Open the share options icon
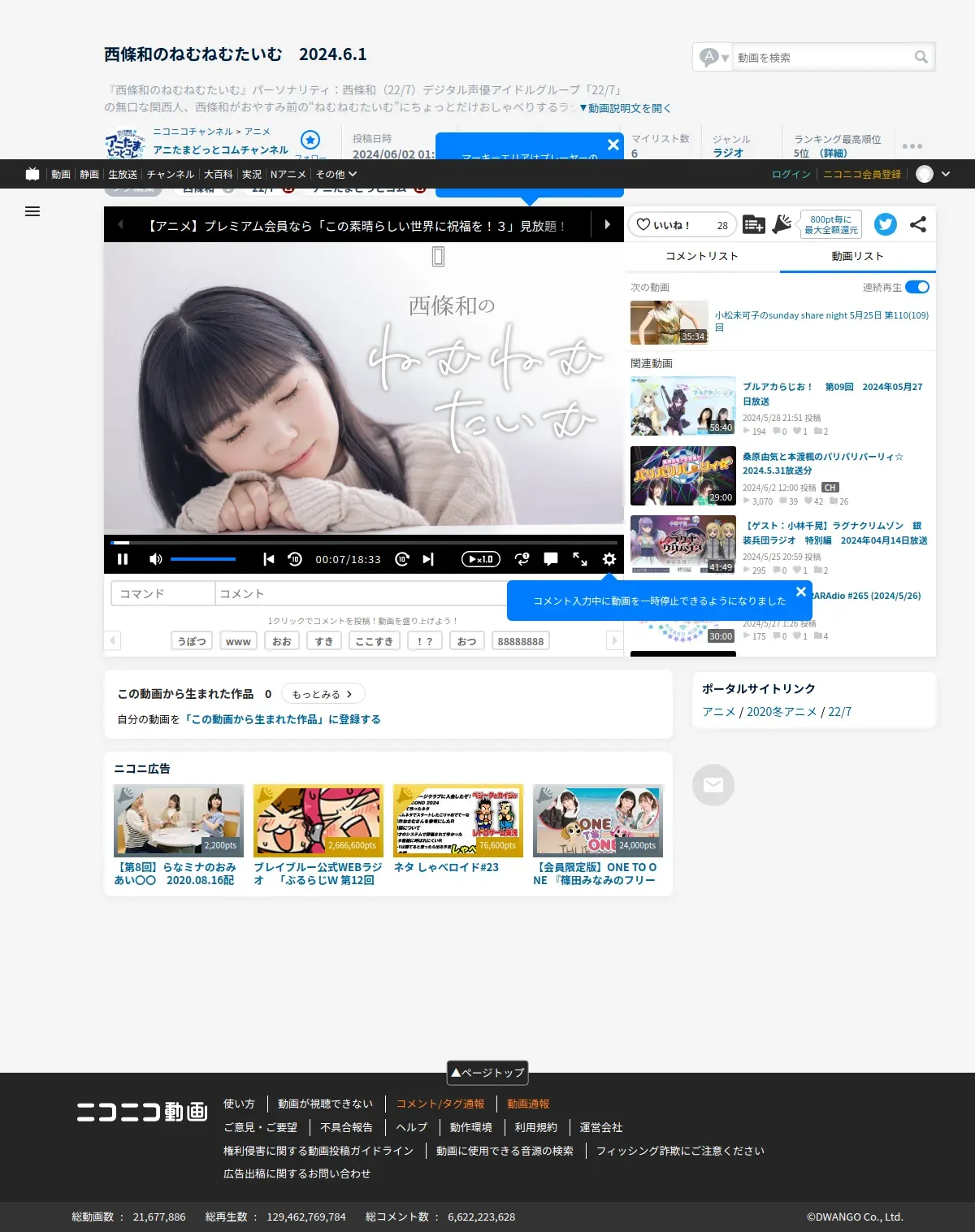Image resolution: width=975 pixels, height=1232 pixels. (918, 224)
